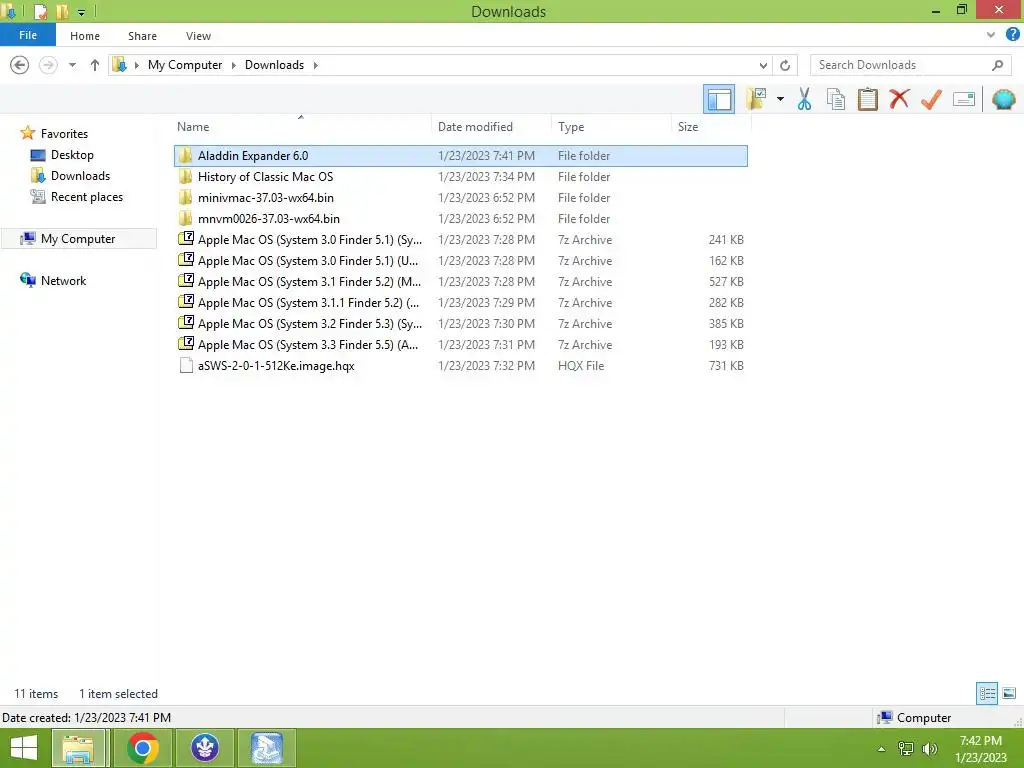This screenshot has width=1024, height=768.
Task: Select the aSWS-2-0-1-512Ke.image.hqx file
Action: coord(460,365)
